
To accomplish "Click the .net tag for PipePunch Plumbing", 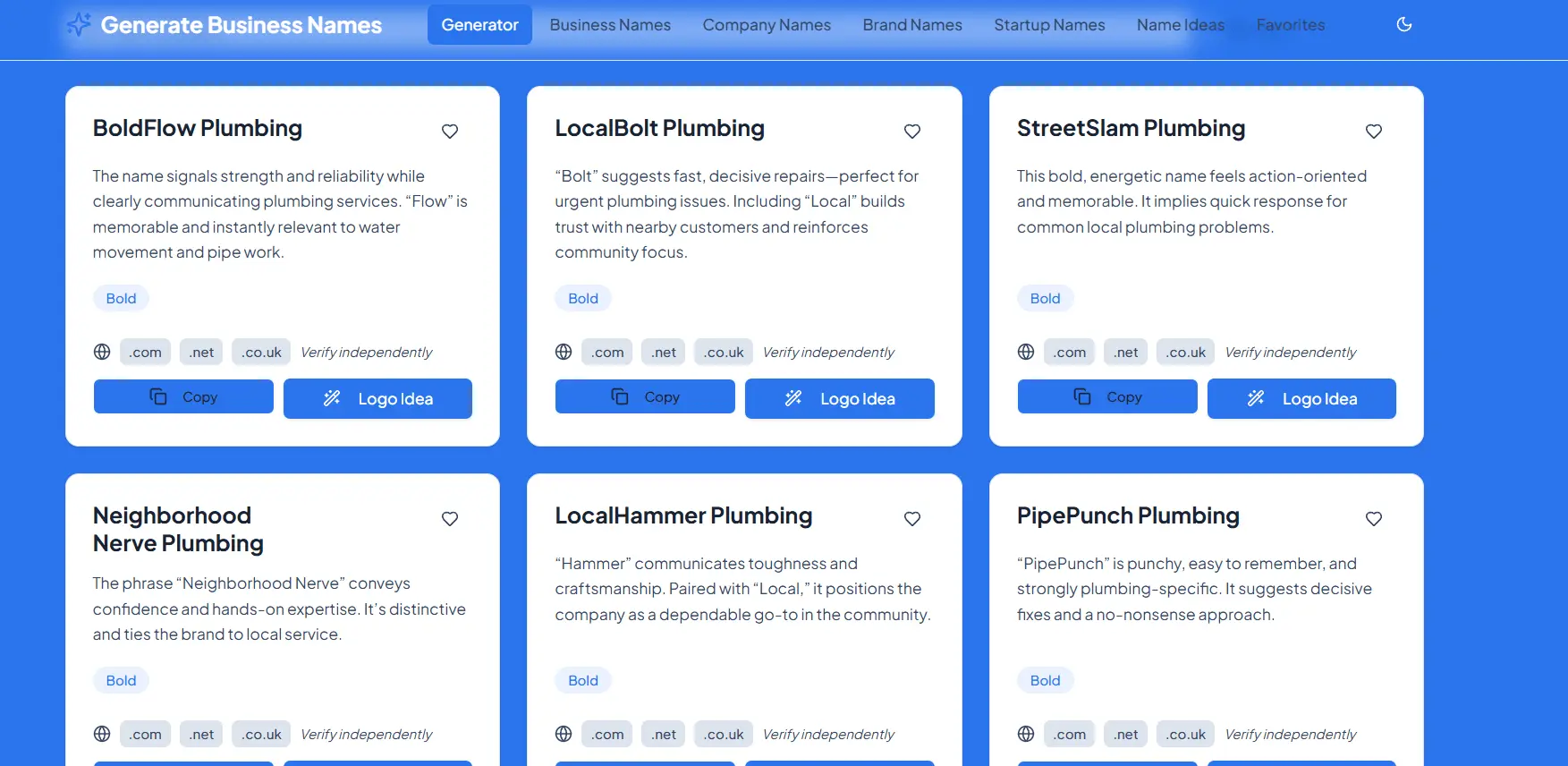I will [x=1126, y=734].
